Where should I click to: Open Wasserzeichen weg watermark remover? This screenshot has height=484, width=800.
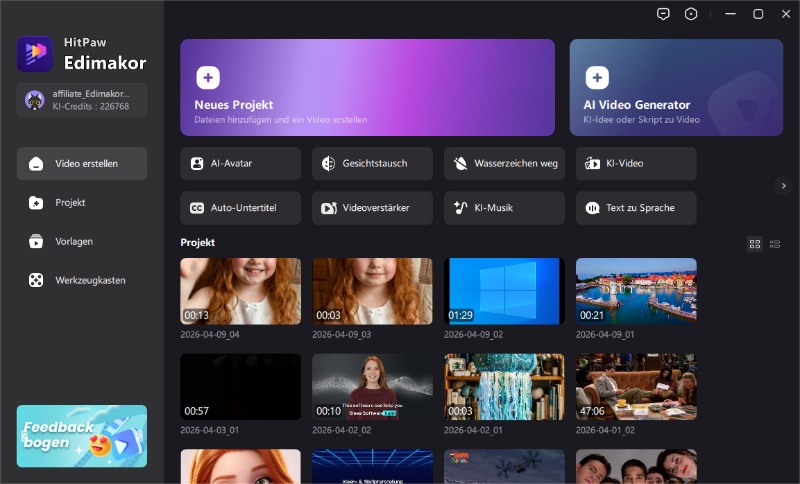click(504, 163)
